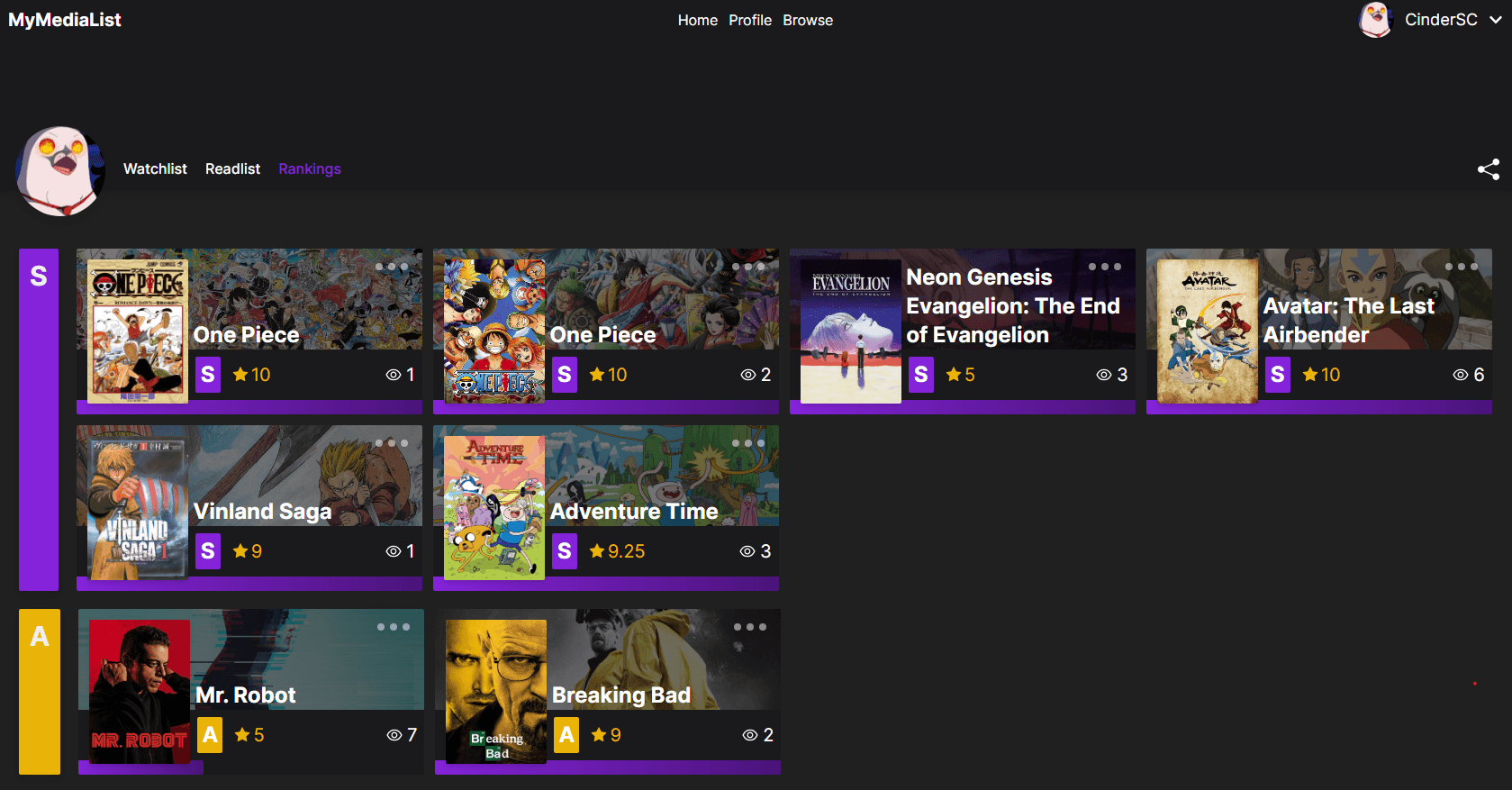Click the eye icon on the One Piece manga card
The image size is (1512, 790).
click(x=394, y=375)
